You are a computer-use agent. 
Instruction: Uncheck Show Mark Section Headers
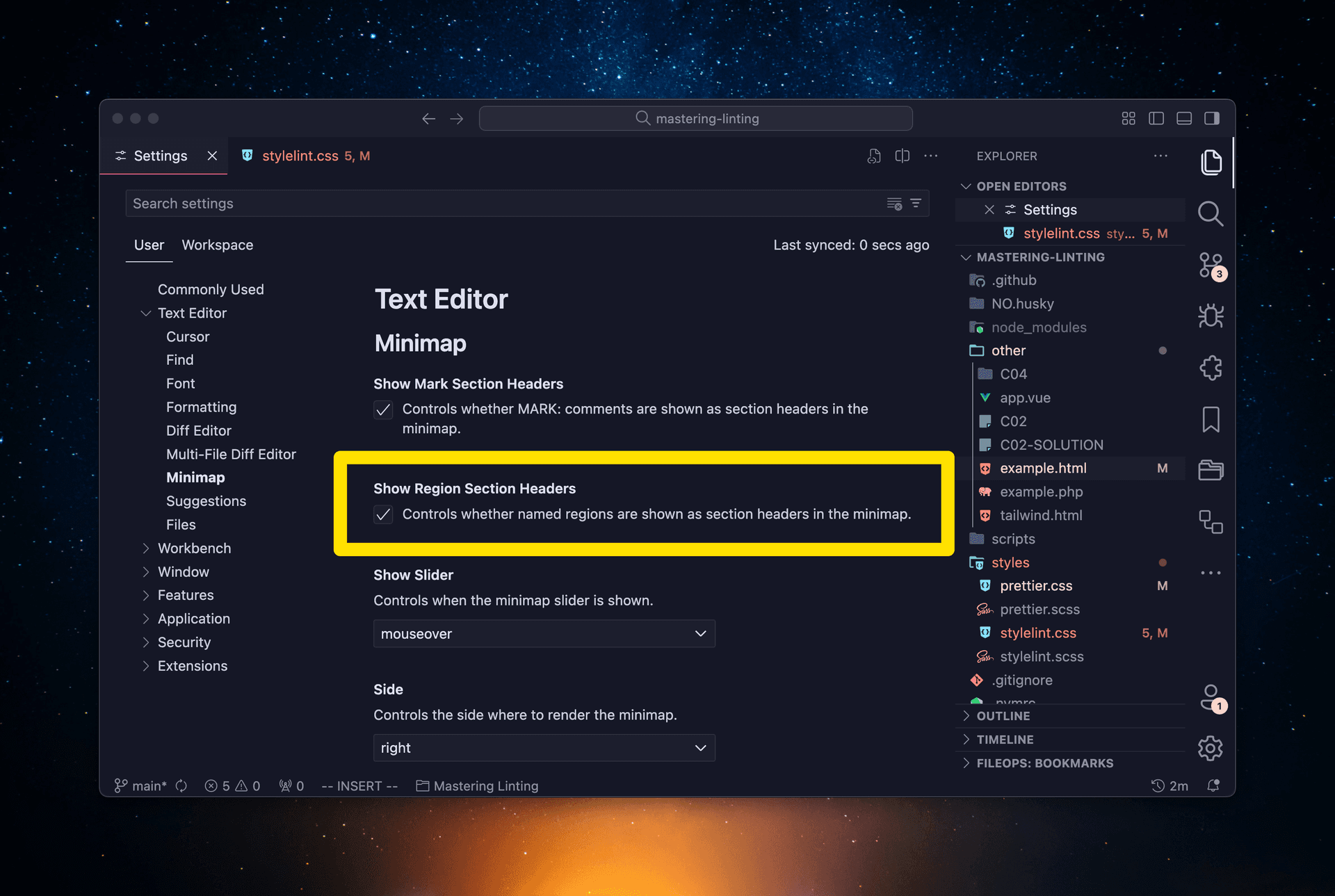click(383, 410)
